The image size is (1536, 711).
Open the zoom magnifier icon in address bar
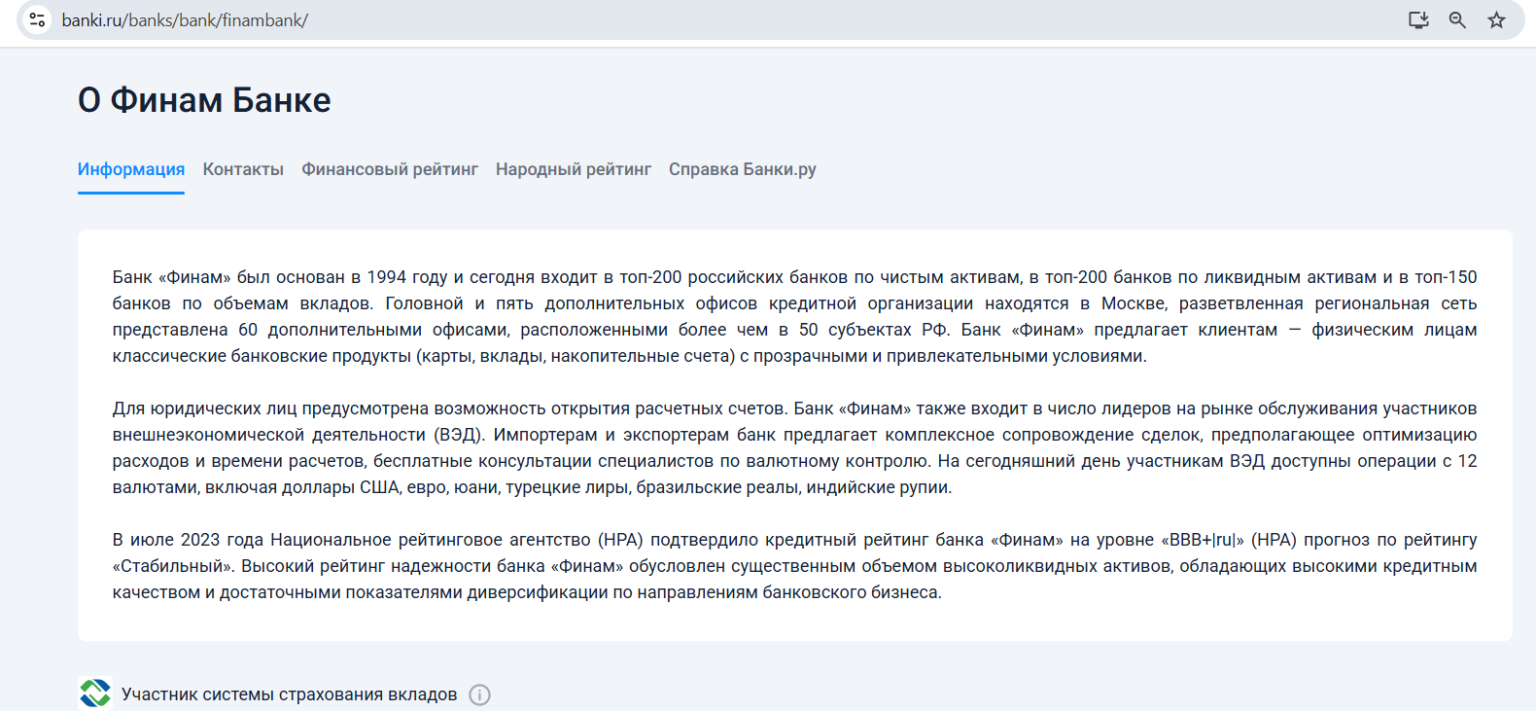click(x=1457, y=20)
